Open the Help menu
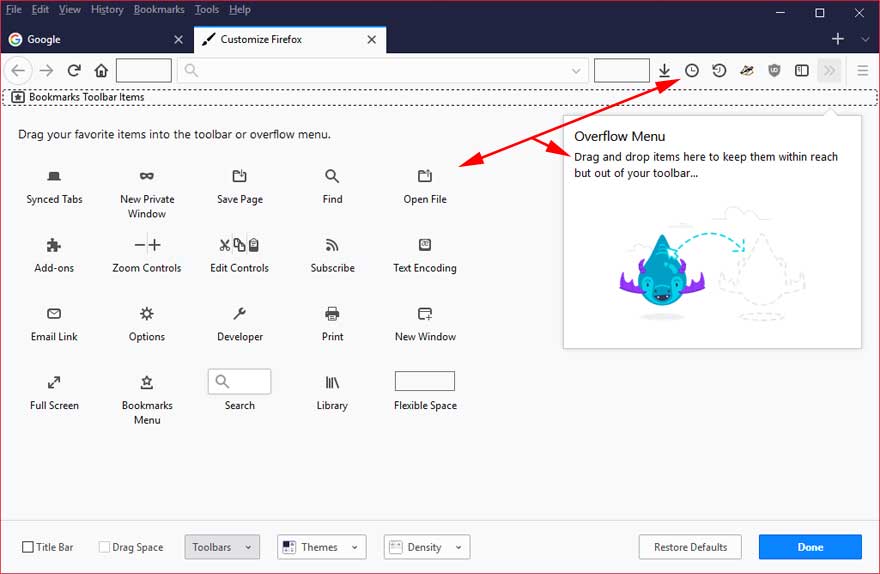 click(x=240, y=10)
